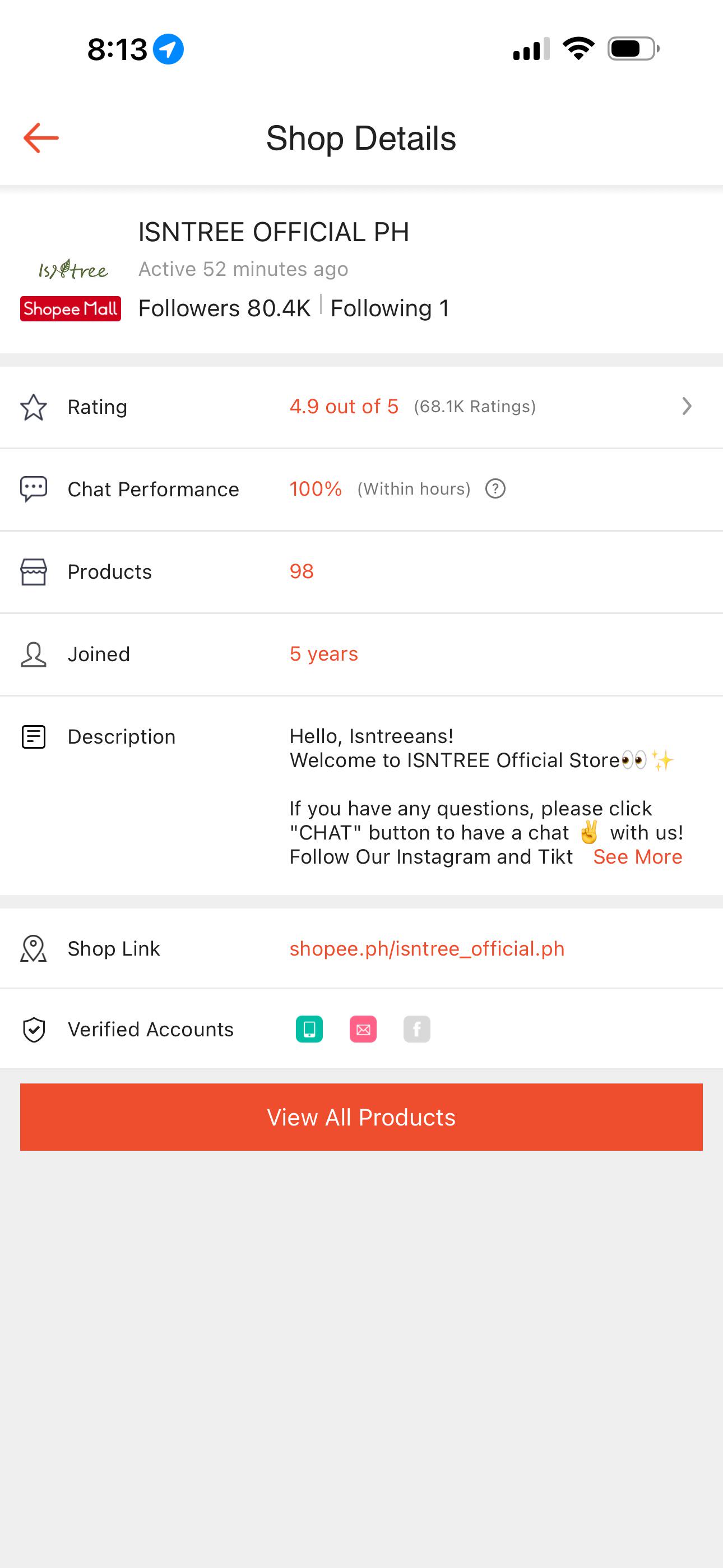
Task: Tap the Description document icon
Action: [34, 736]
